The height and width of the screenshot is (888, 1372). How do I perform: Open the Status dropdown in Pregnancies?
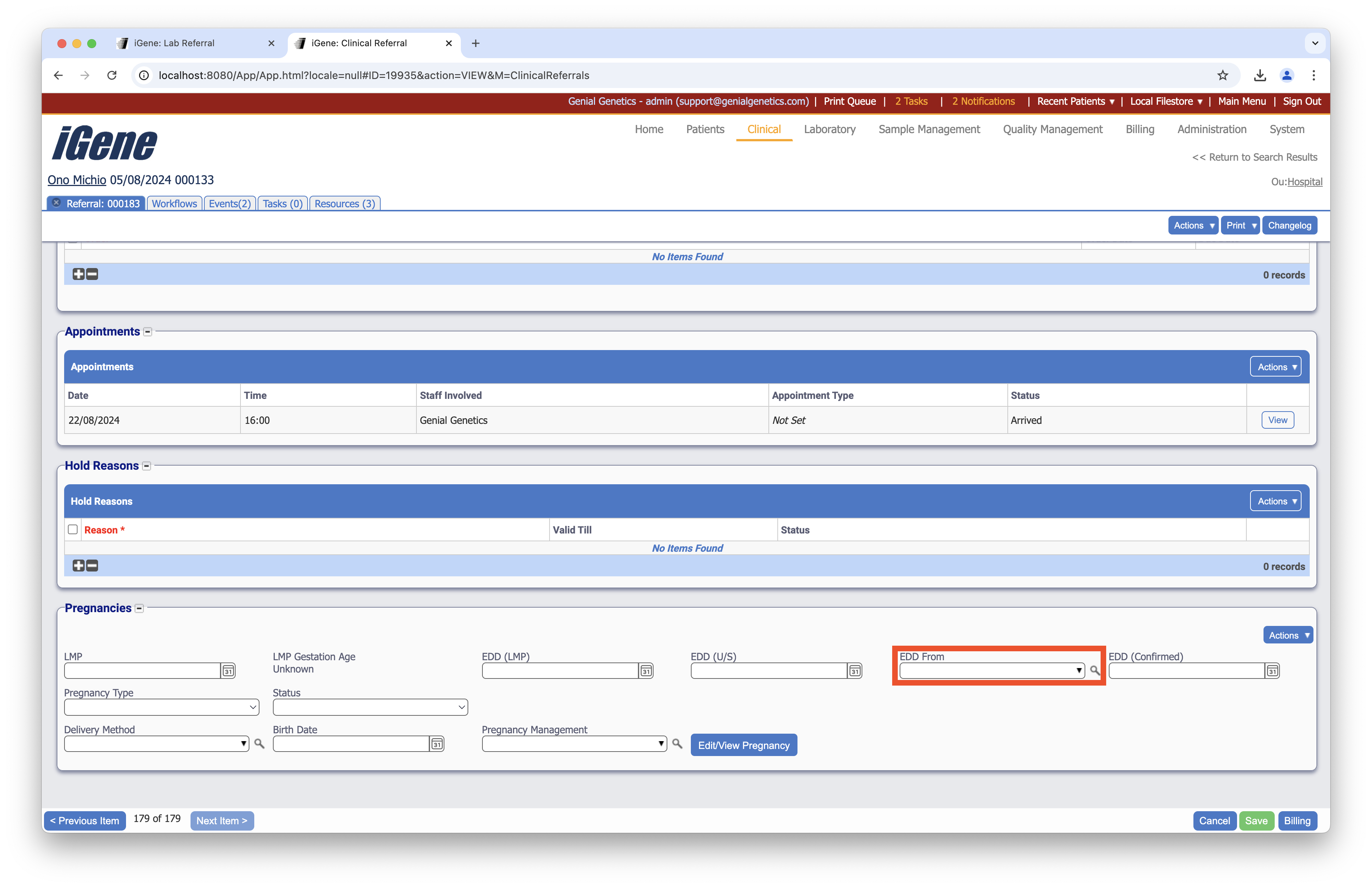click(370, 707)
